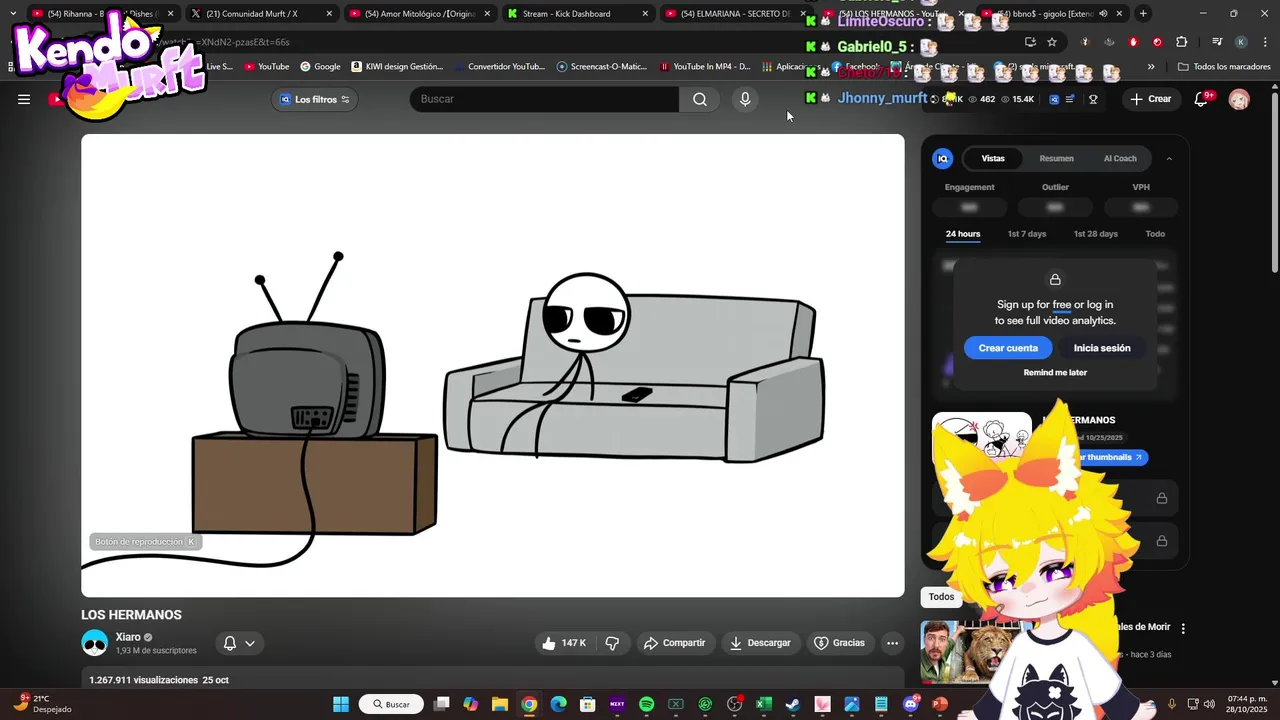Screen dimensions: 1280x720
Task: Click Gracias button
Action: [x=840, y=643]
